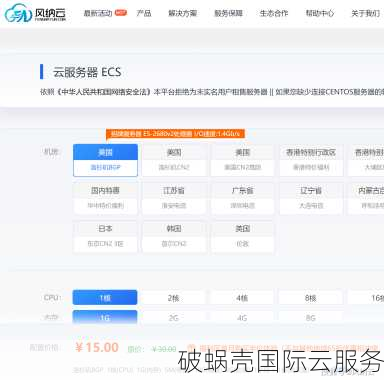Open the 最新活动 menu item
384x380 pixels.
[98, 13]
